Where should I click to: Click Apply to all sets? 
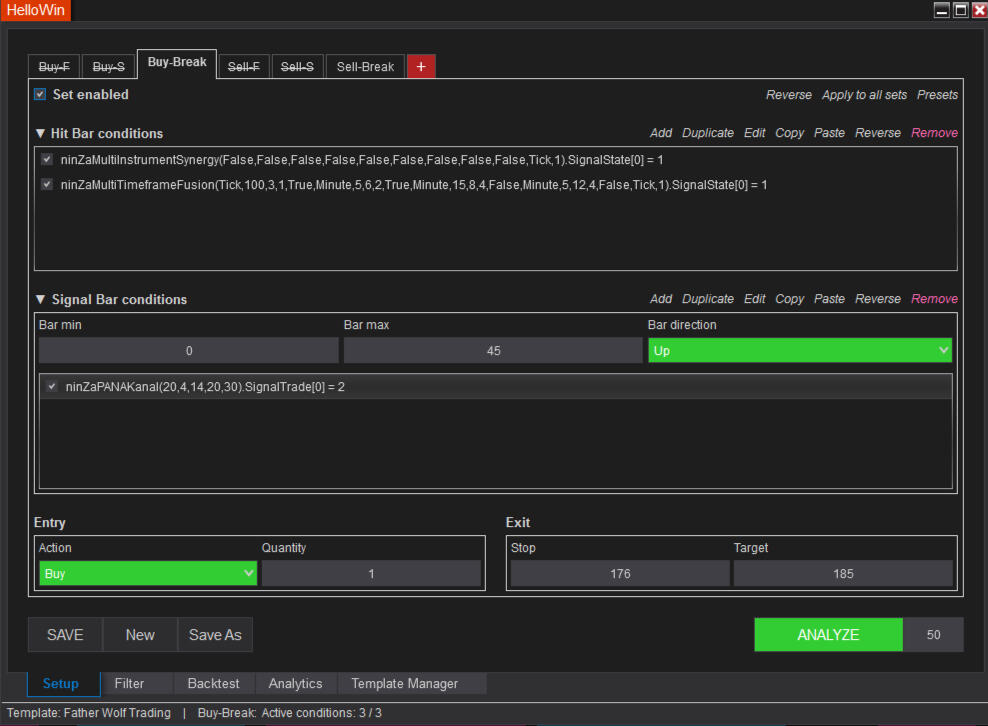click(864, 95)
